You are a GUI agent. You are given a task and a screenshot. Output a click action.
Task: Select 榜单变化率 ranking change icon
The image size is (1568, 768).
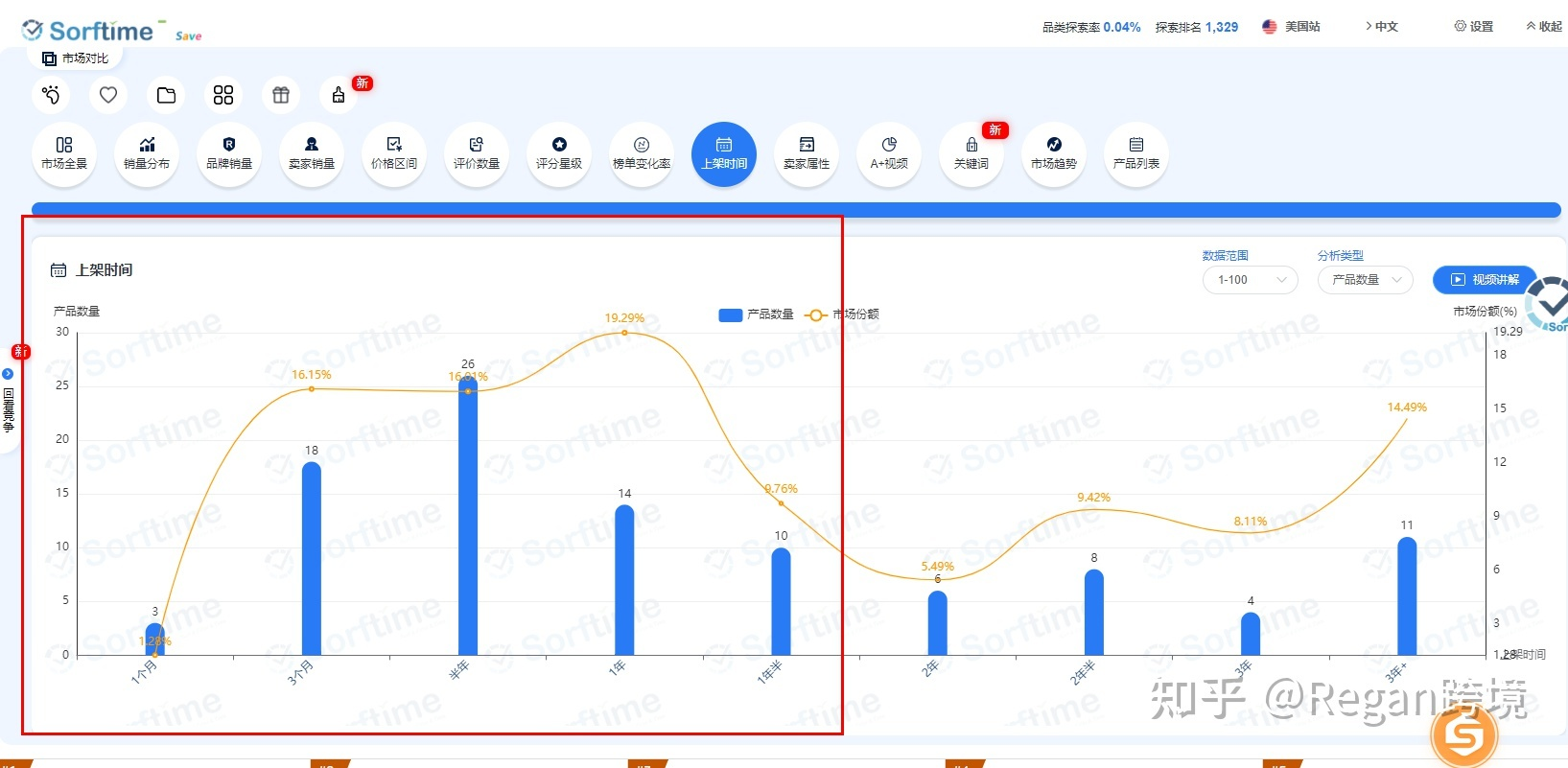coord(642,153)
